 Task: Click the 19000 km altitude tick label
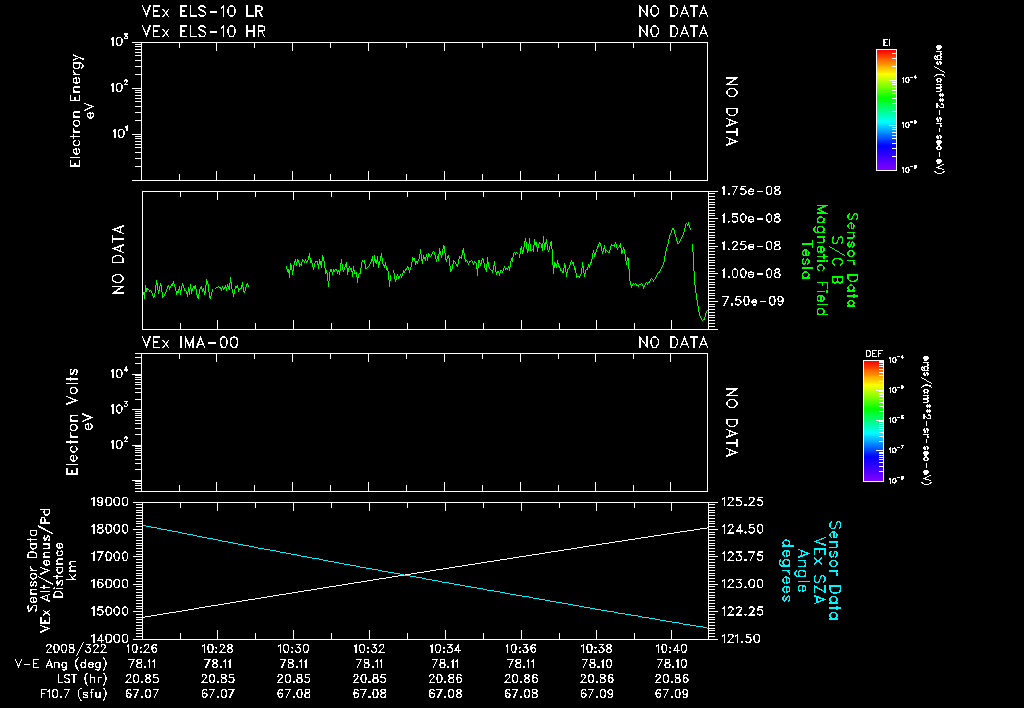(111, 501)
